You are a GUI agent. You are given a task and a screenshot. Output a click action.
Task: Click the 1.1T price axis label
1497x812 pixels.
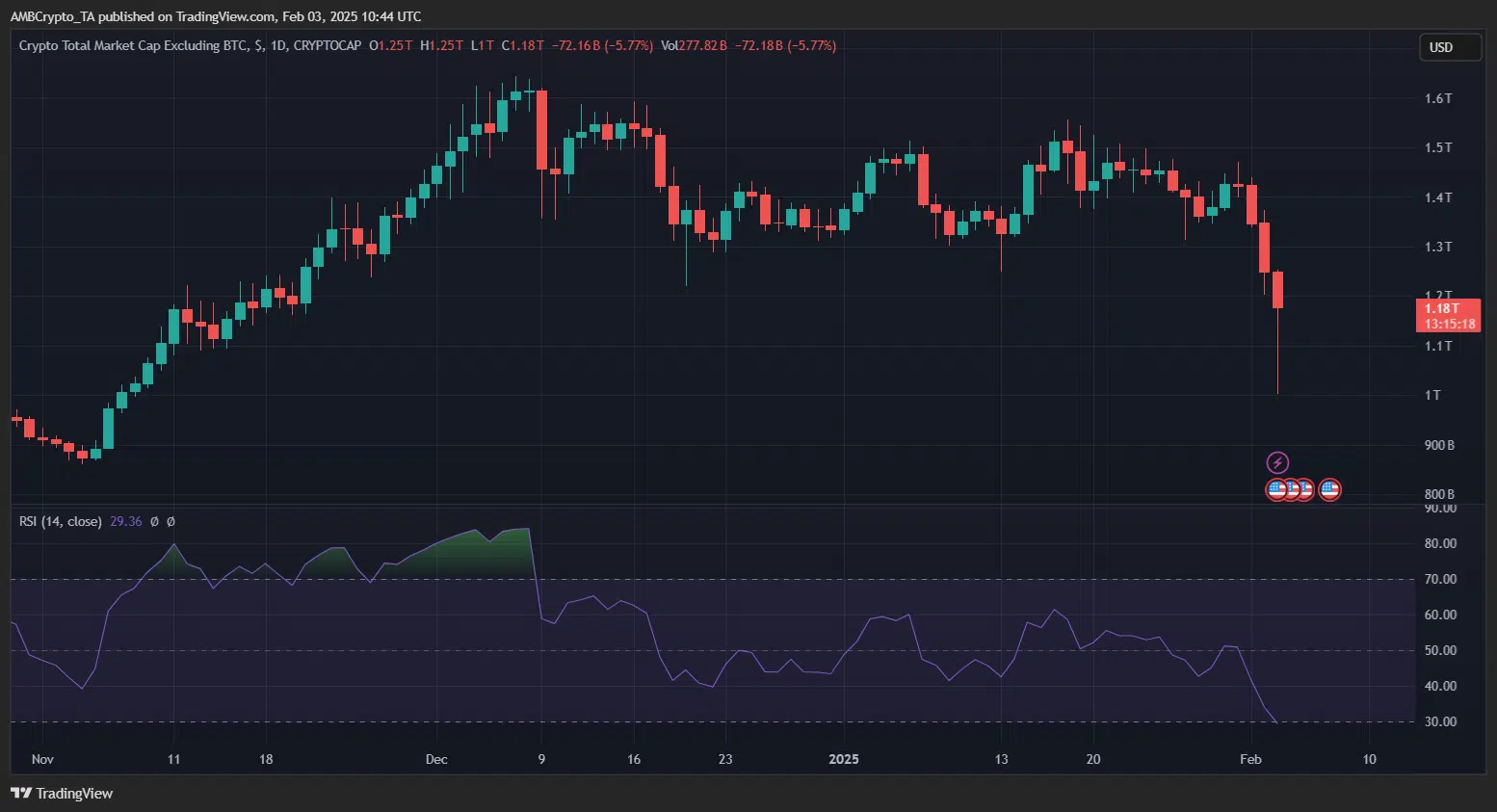click(1438, 346)
